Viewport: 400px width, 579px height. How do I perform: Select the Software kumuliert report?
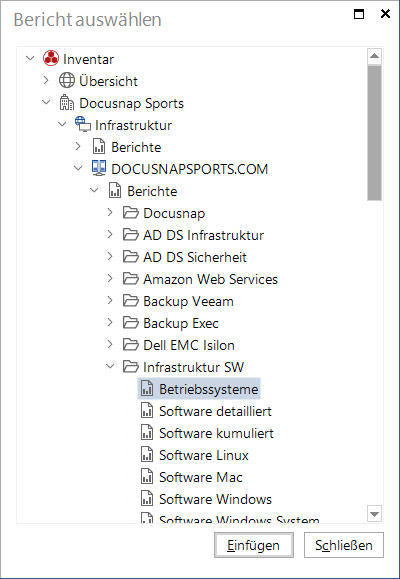[216, 433]
